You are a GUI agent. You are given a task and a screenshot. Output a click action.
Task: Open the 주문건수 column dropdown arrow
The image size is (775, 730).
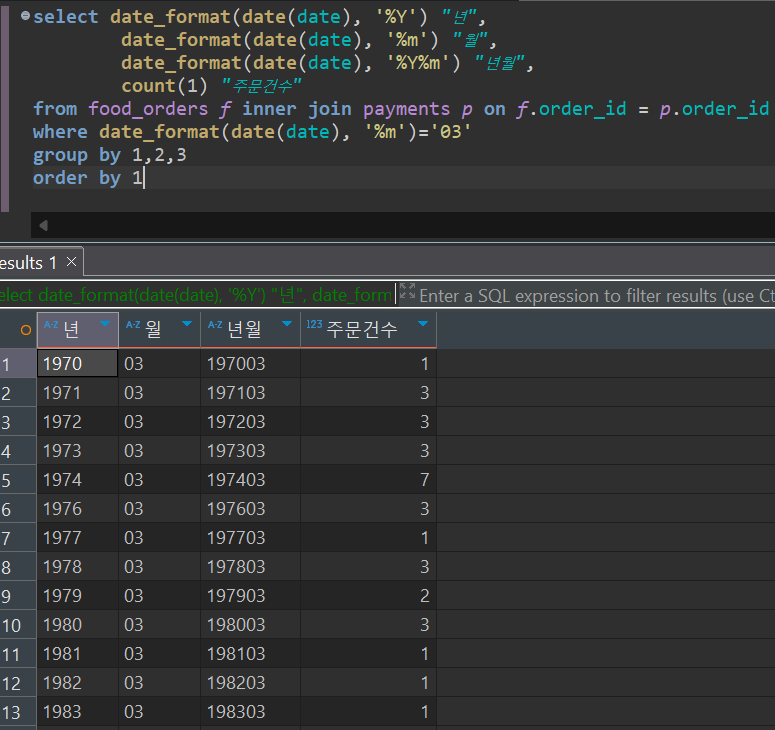coord(423,323)
